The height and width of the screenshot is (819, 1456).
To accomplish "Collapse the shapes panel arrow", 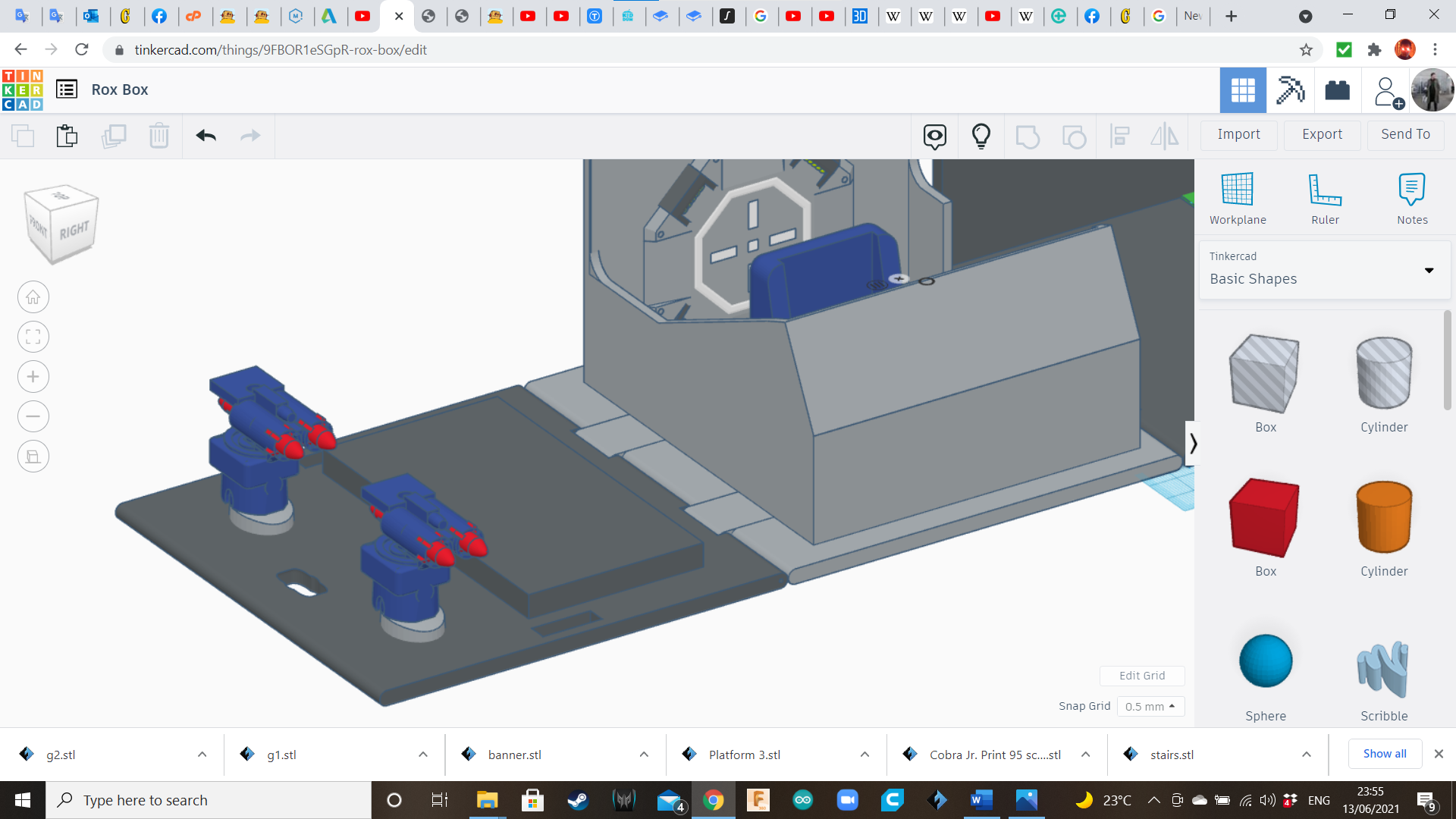I will tap(1192, 443).
